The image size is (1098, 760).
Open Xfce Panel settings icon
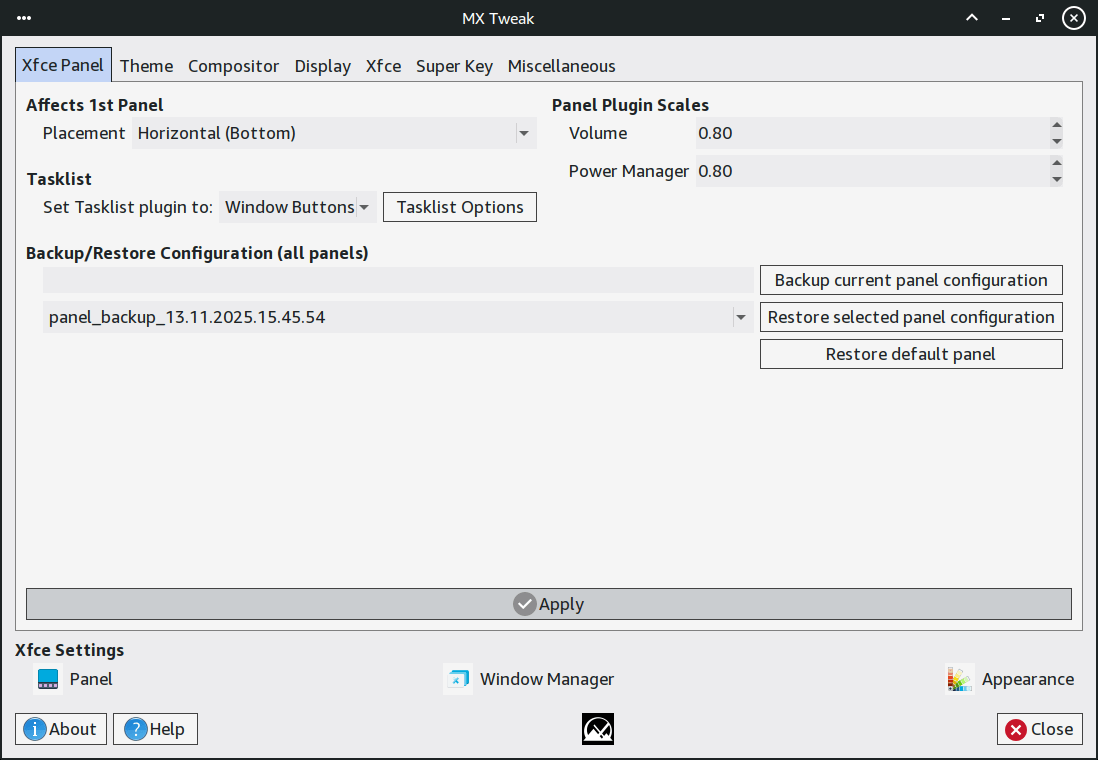tap(48, 679)
